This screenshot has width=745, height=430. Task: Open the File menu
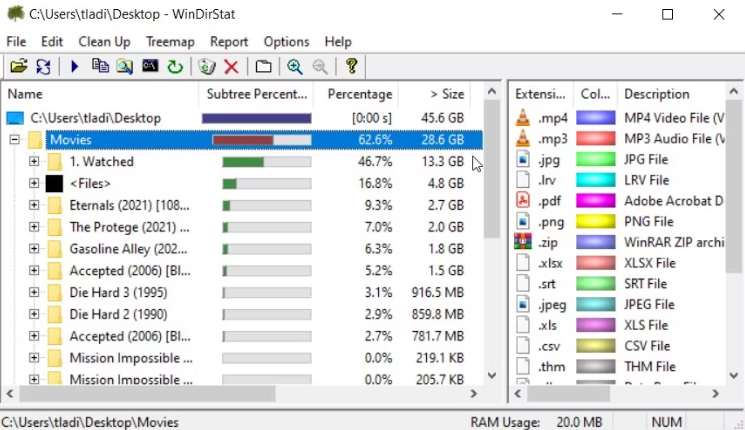coord(16,42)
